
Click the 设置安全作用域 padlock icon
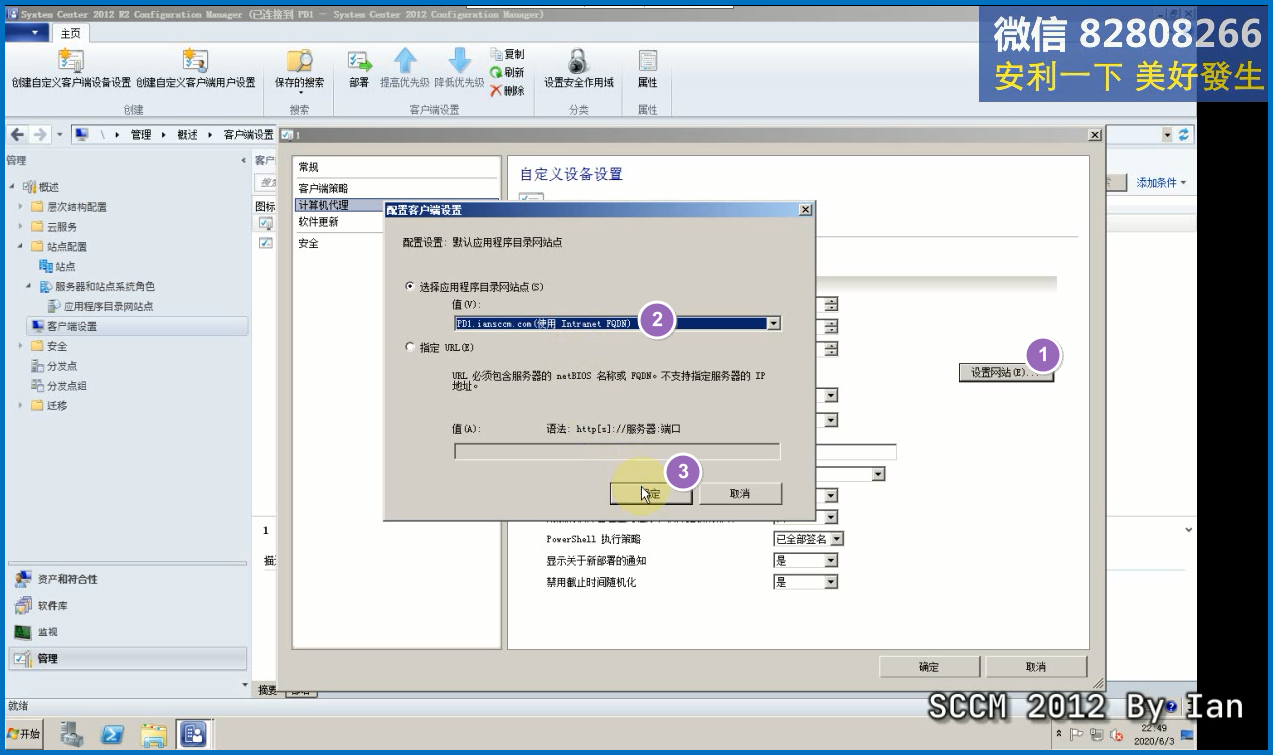tap(578, 61)
